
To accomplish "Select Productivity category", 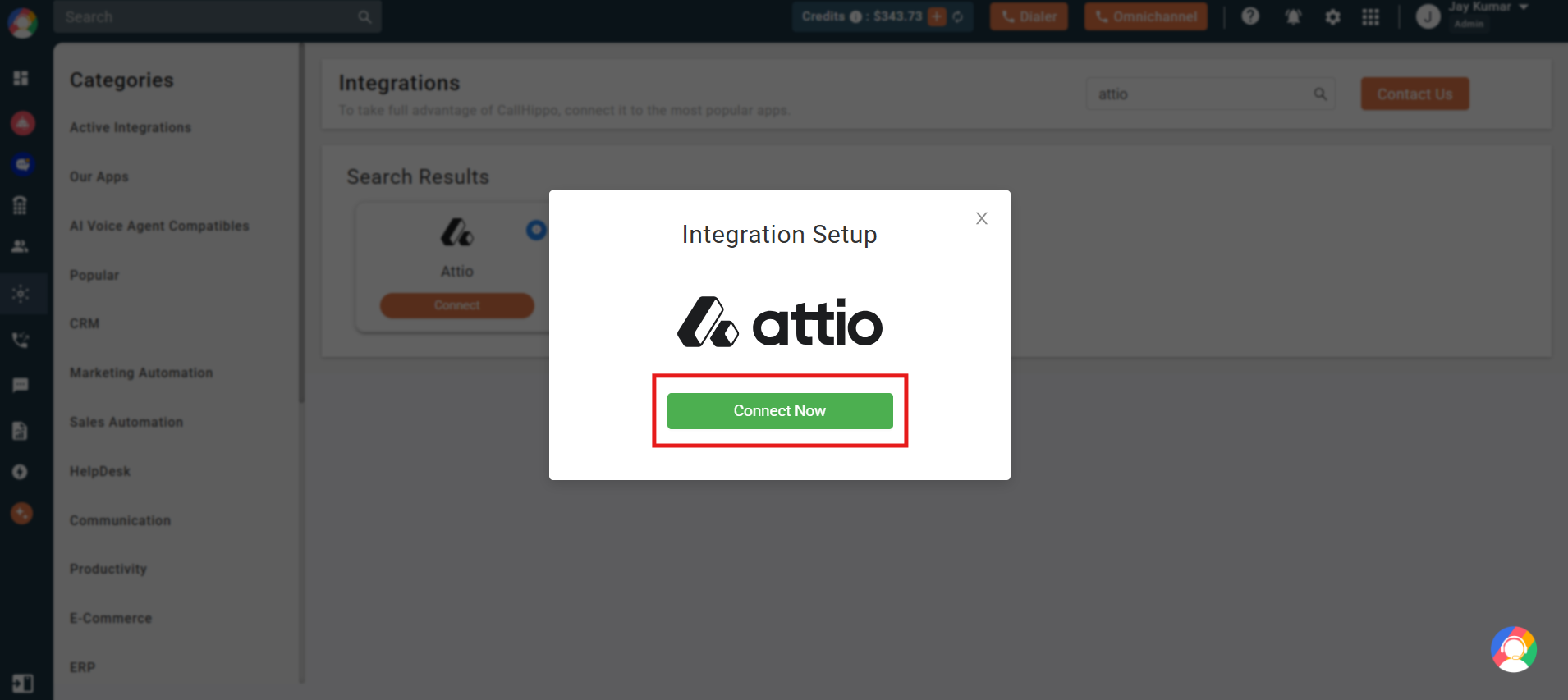I will (x=108, y=569).
